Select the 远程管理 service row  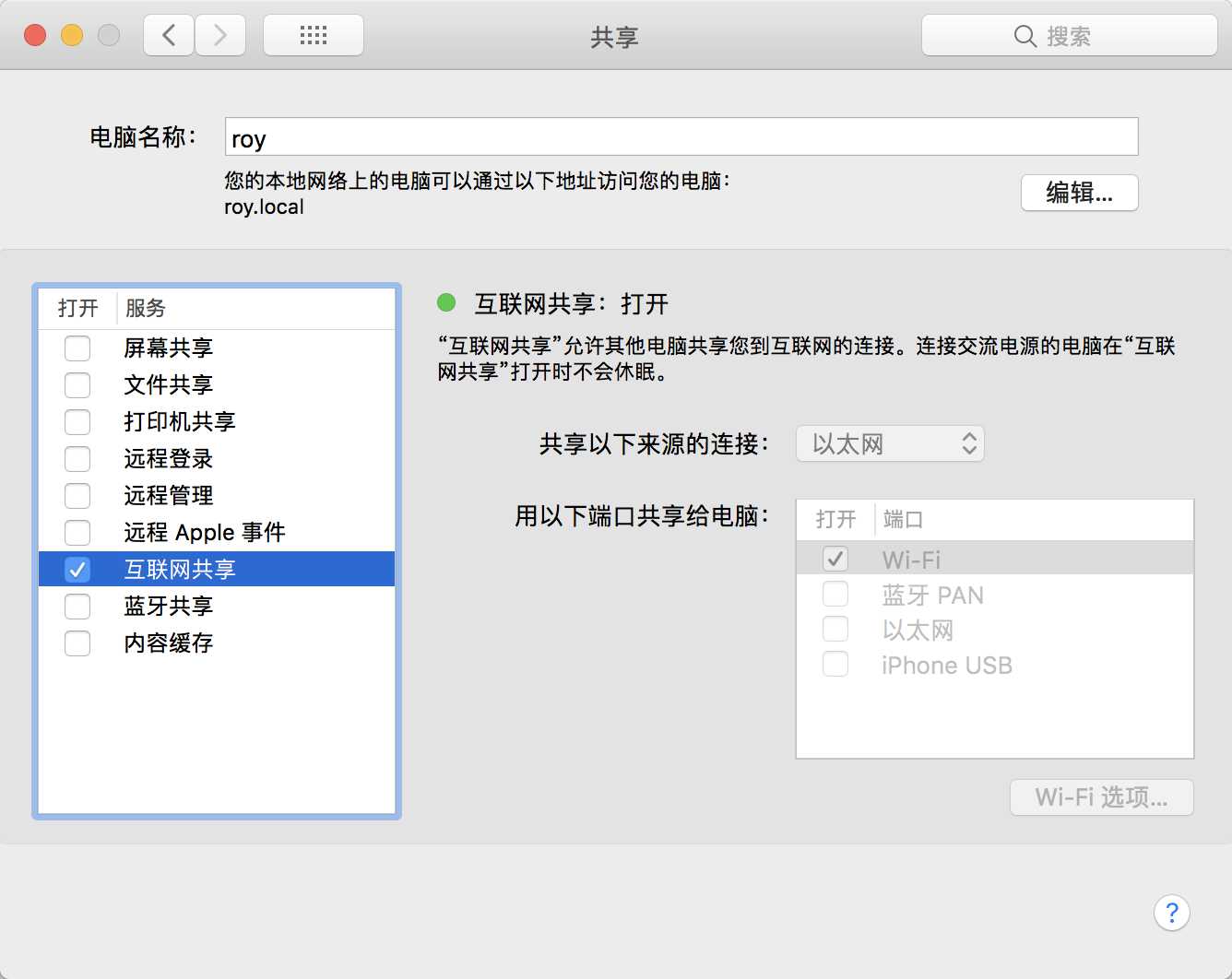[217, 496]
